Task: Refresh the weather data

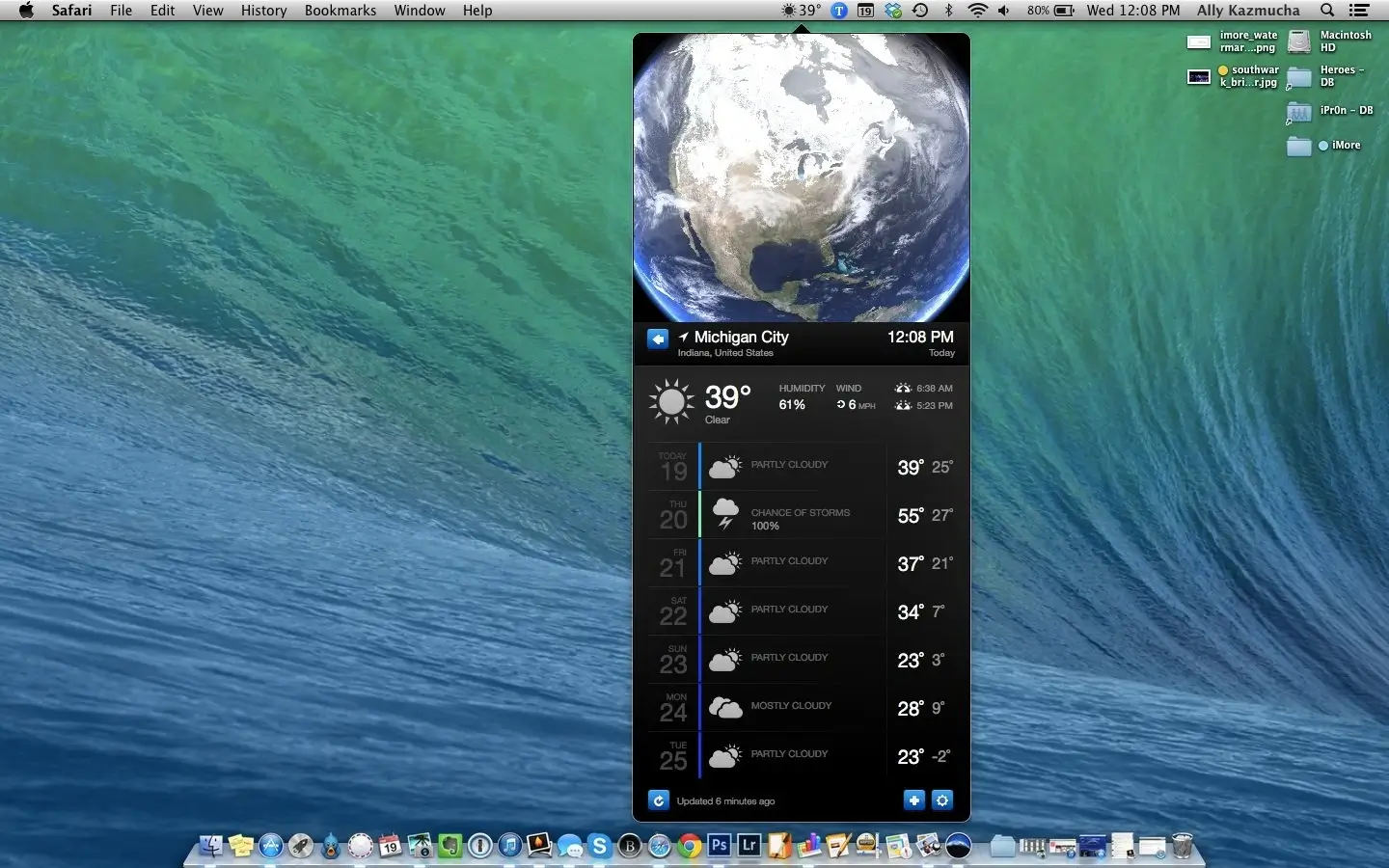Action: 659,800
